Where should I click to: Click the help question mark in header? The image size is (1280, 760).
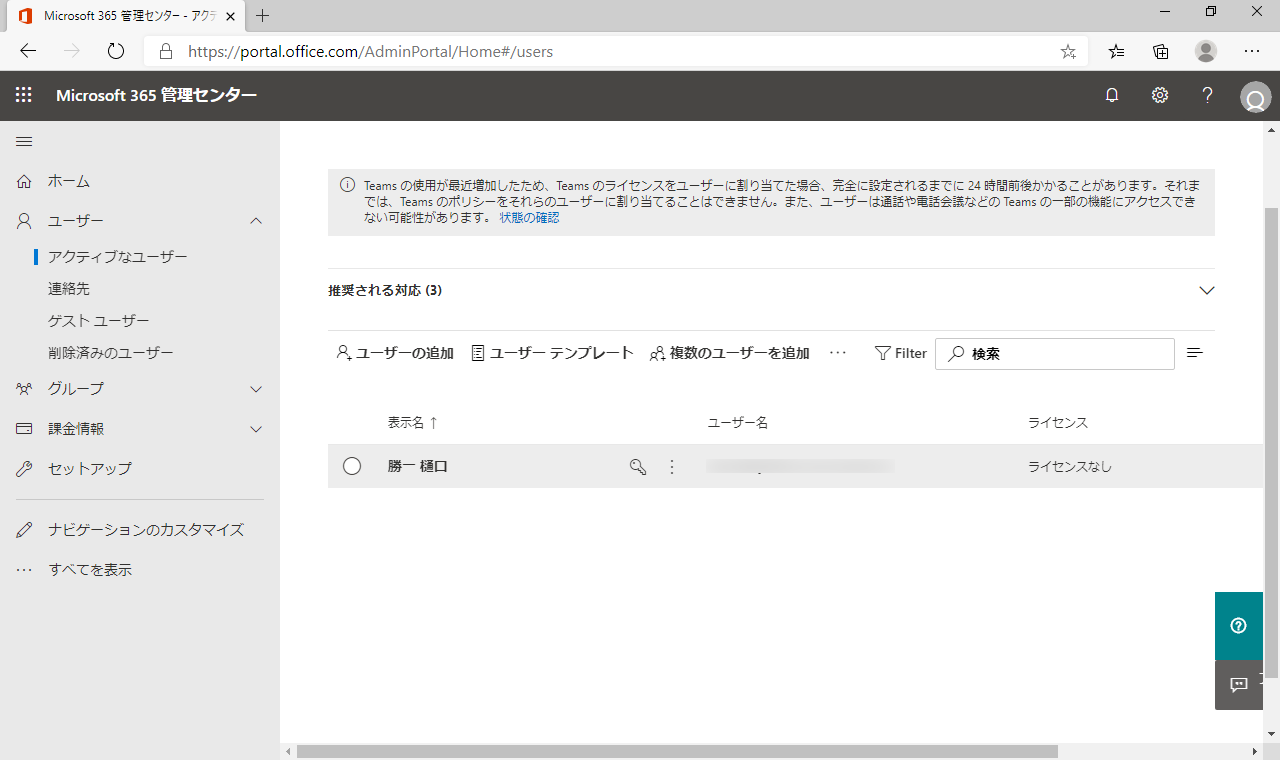coord(1207,95)
